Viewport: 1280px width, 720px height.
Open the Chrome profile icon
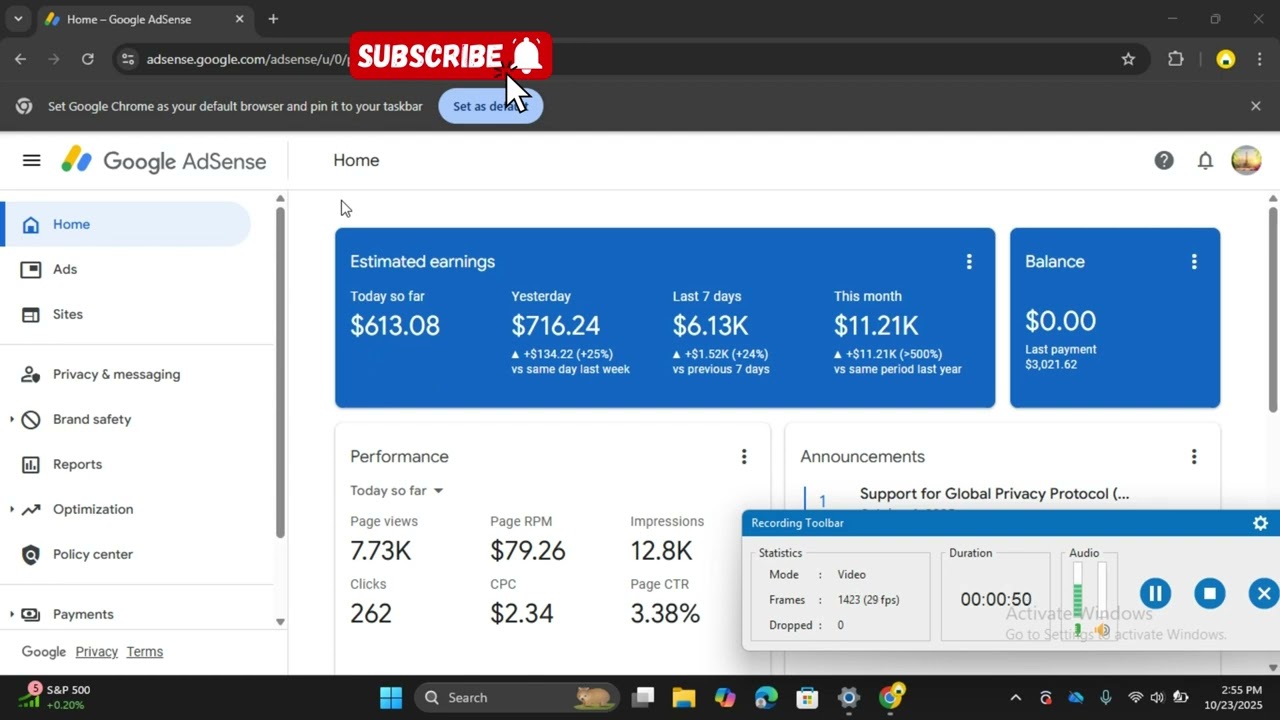point(1225,59)
